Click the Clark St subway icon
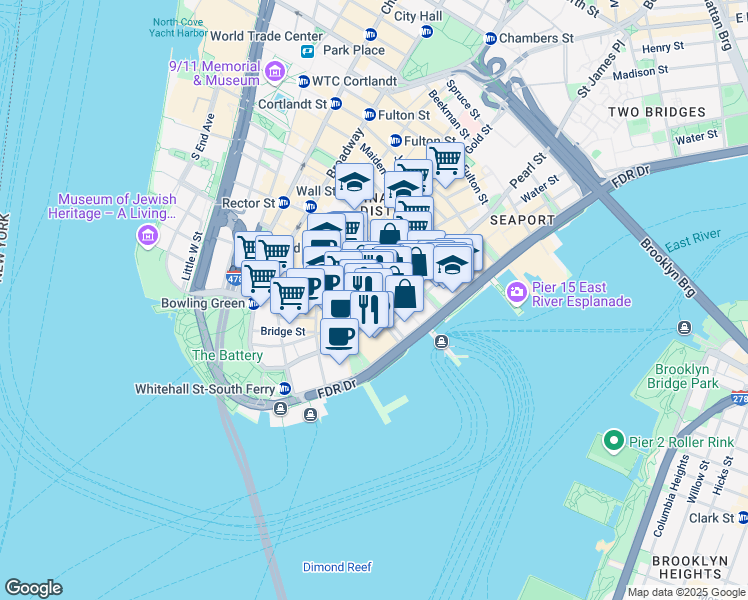Screen dimensions: 748x600 (x=743, y=517)
